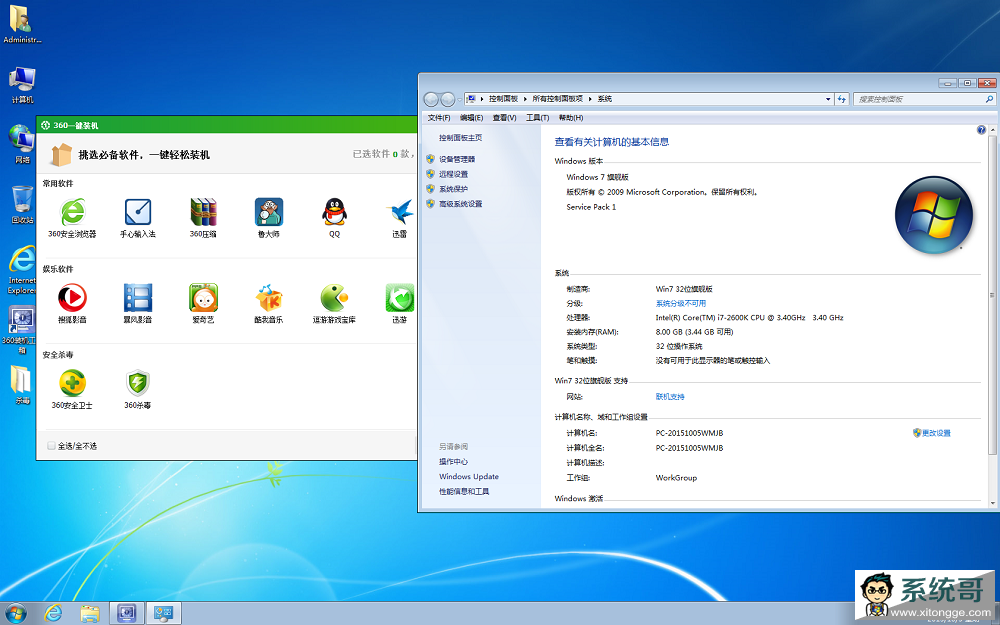Screen dimensions: 1000x625
Task: Select the 360安全浏览器 icon in the installer
Action: click(72, 212)
